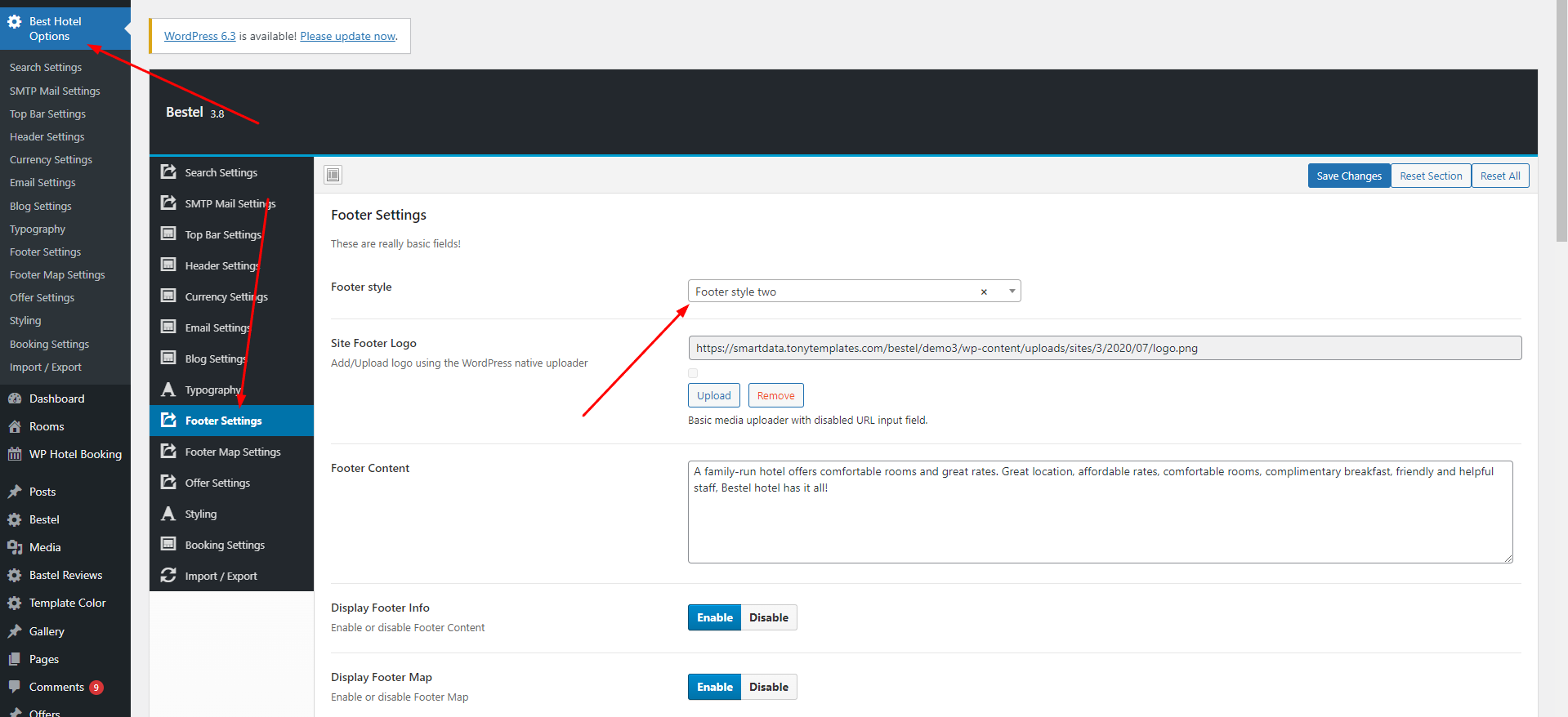The height and width of the screenshot is (717, 1568).
Task: Click the SMTP Mail Settings edit icon
Action: pyautogui.click(x=168, y=203)
